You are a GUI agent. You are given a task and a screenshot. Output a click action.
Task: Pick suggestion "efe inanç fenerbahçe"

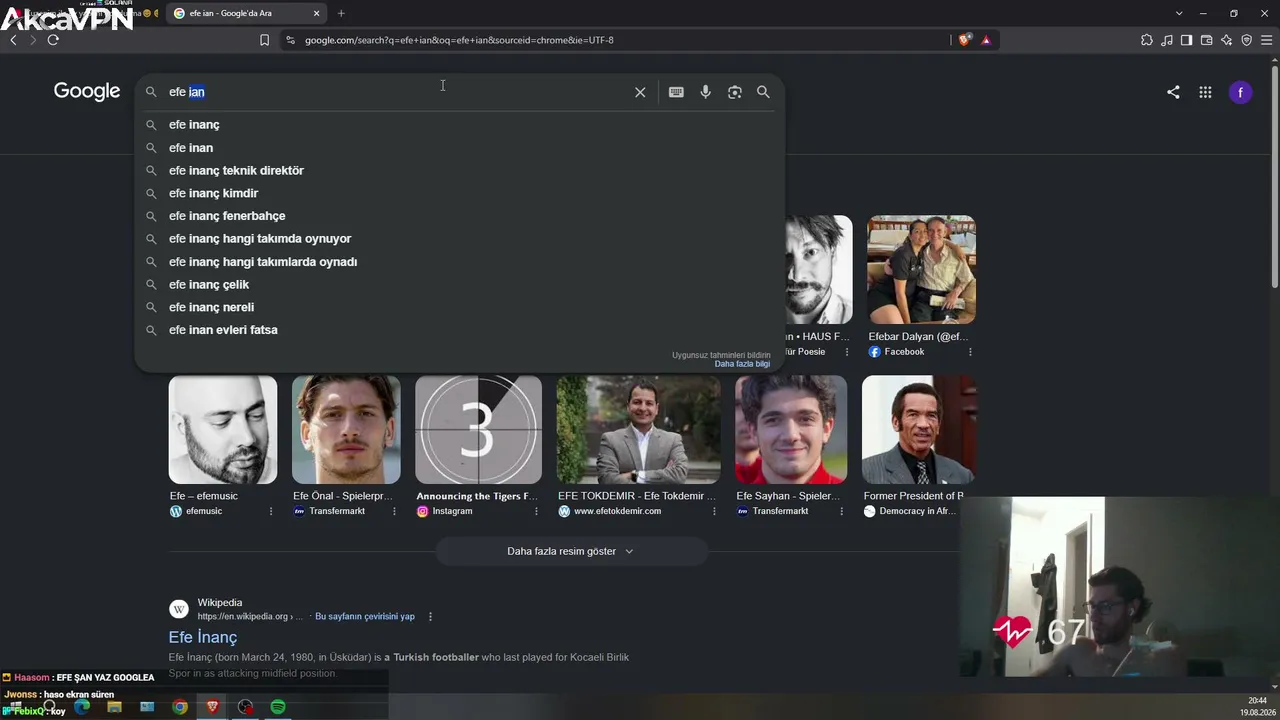(x=460, y=216)
